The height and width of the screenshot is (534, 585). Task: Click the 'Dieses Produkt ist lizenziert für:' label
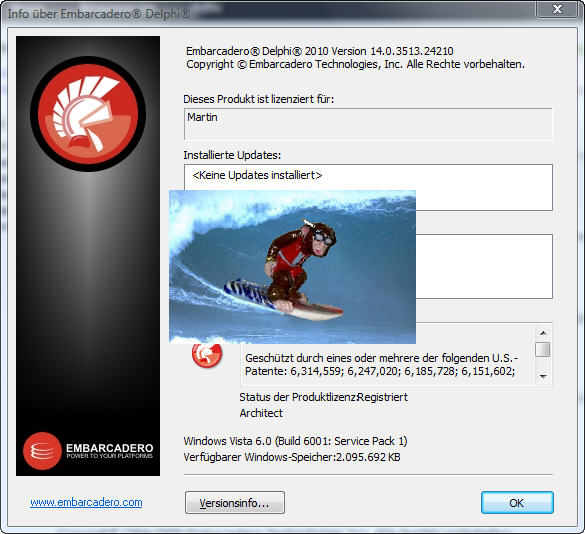(x=259, y=99)
